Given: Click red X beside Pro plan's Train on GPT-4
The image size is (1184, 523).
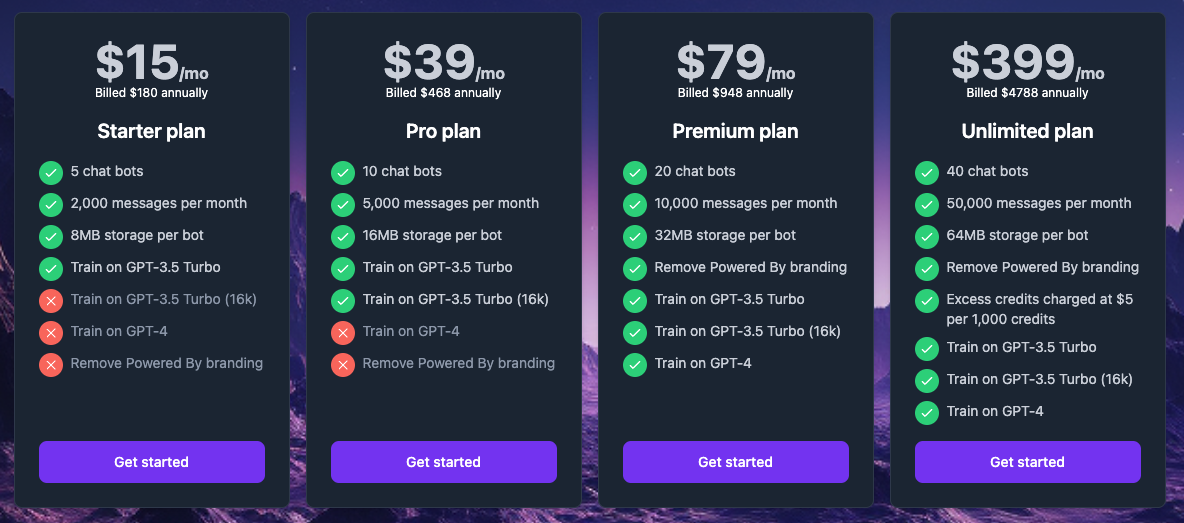Looking at the screenshot, I should click(x=343, y=332).
